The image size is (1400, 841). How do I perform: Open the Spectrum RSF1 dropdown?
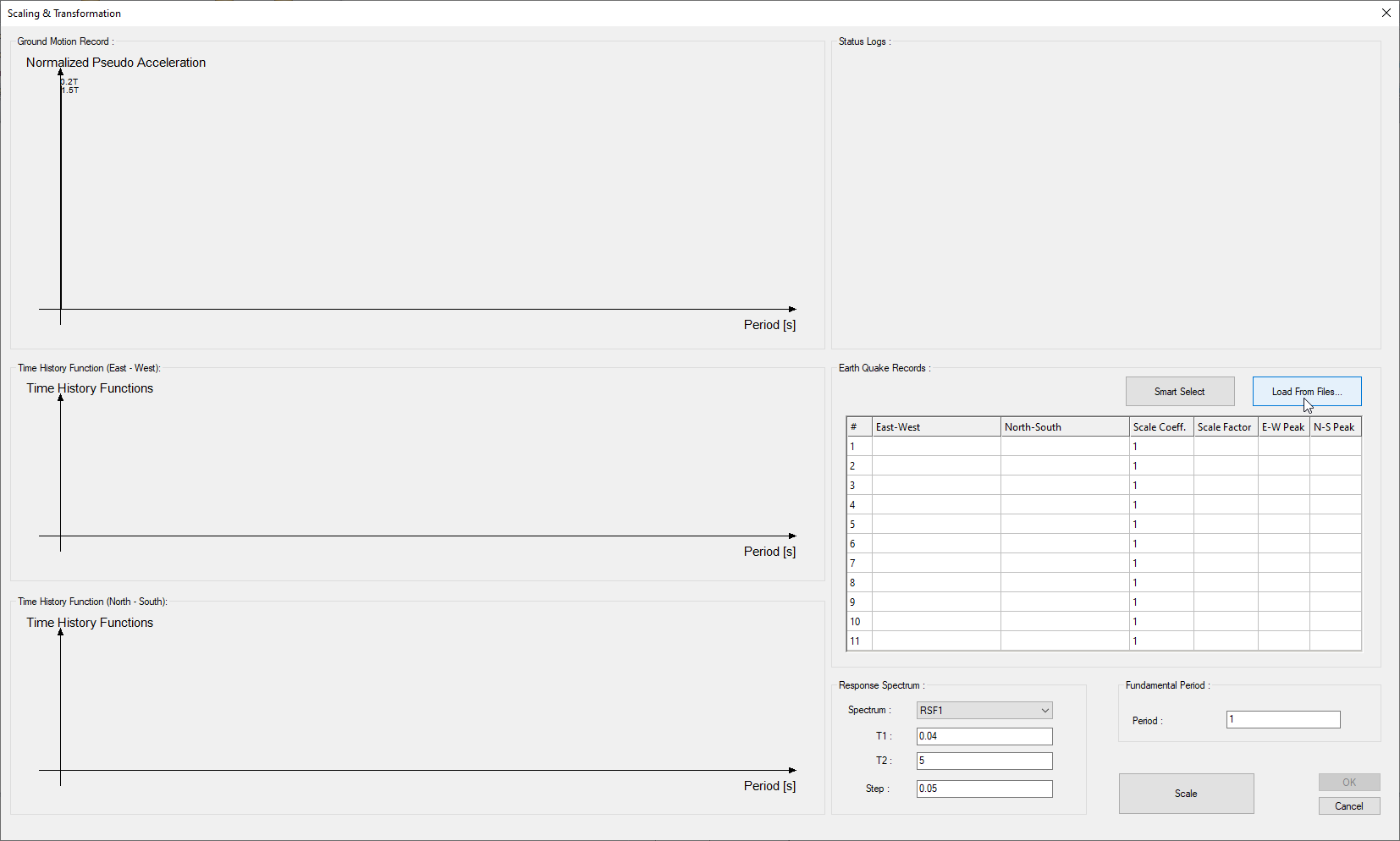984,711
